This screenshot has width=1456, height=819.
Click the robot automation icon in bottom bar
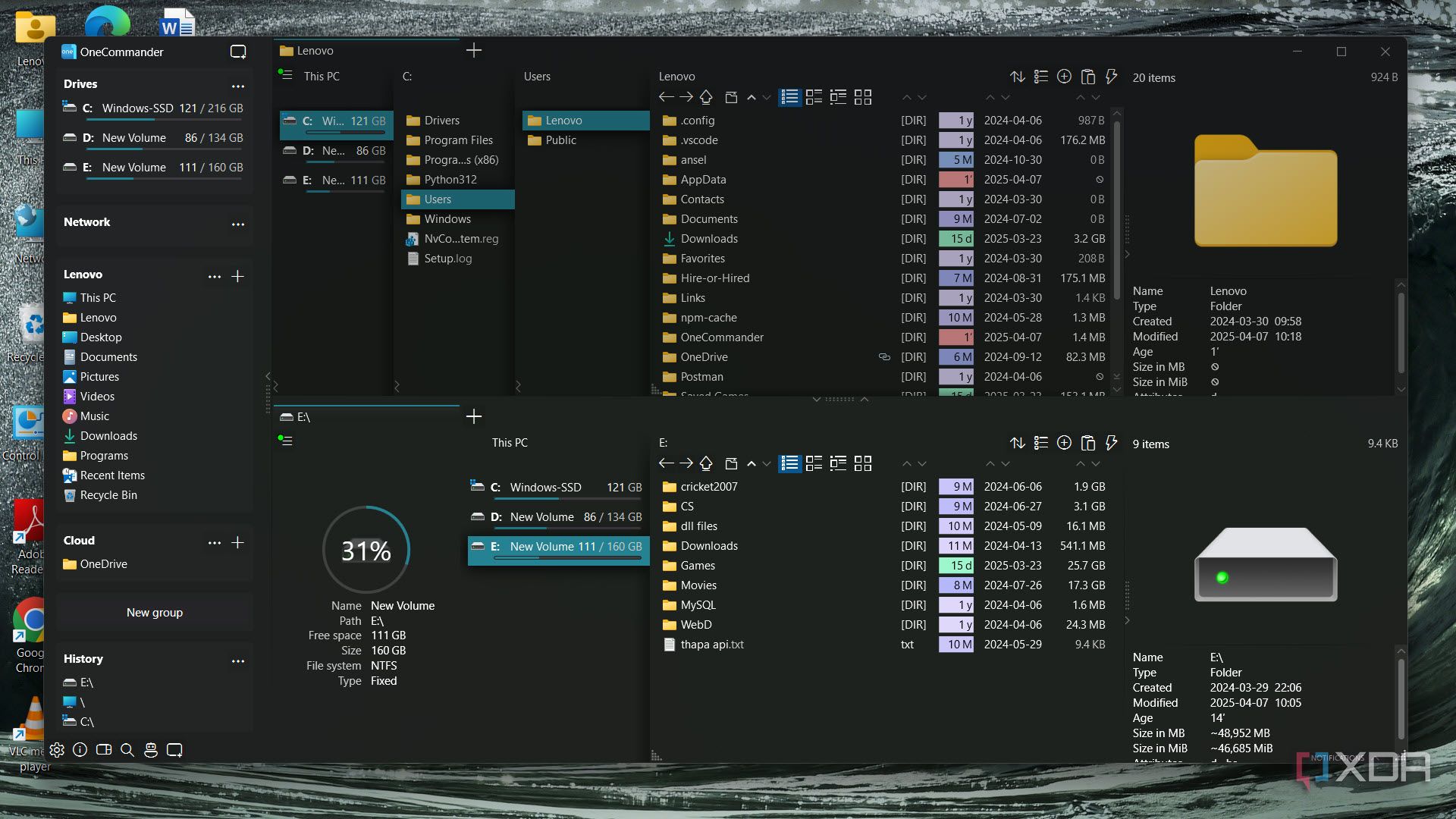pyautogui.click(x=151, y=750)
